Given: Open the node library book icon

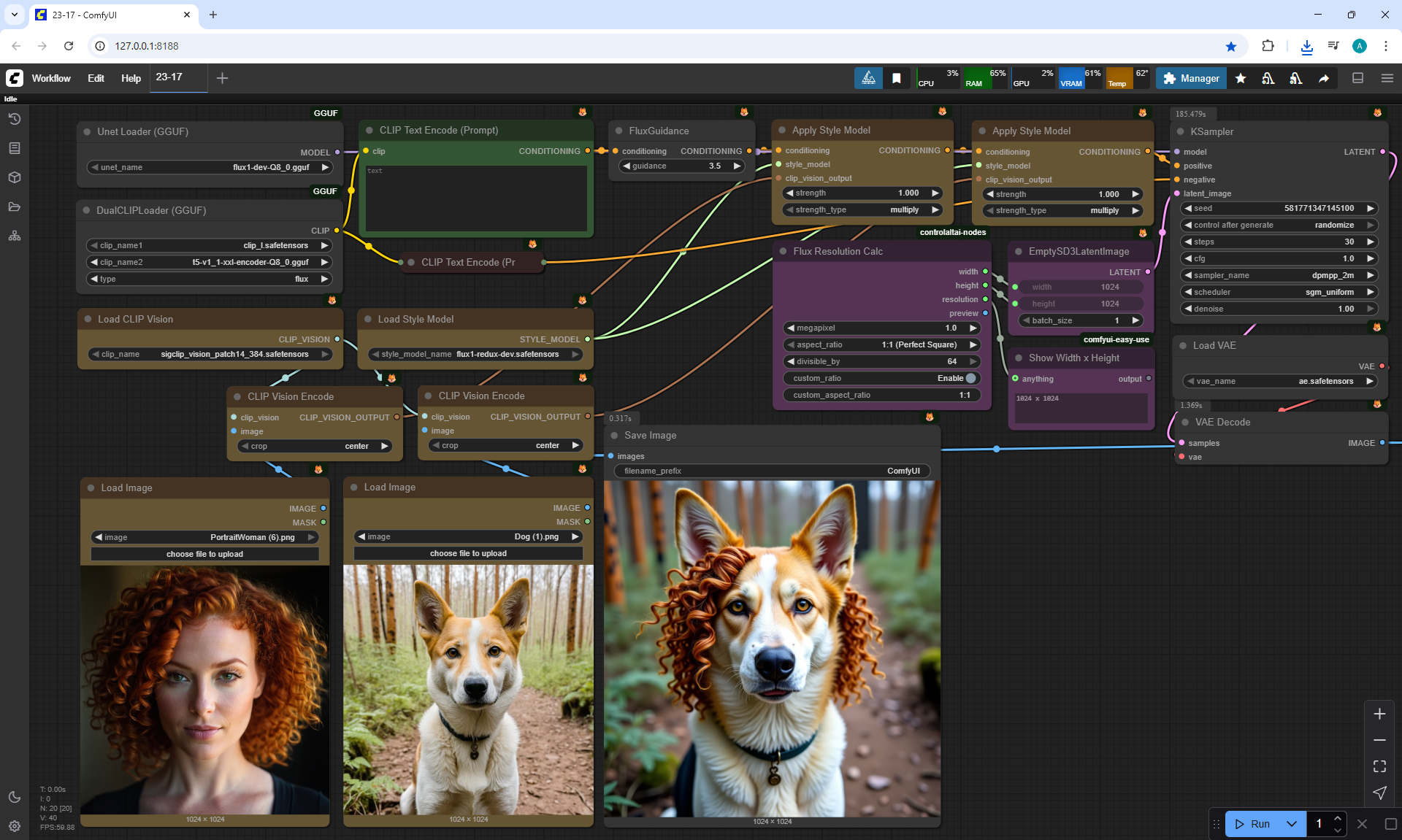Looking at the screenshot, I should tap(15, 148).
